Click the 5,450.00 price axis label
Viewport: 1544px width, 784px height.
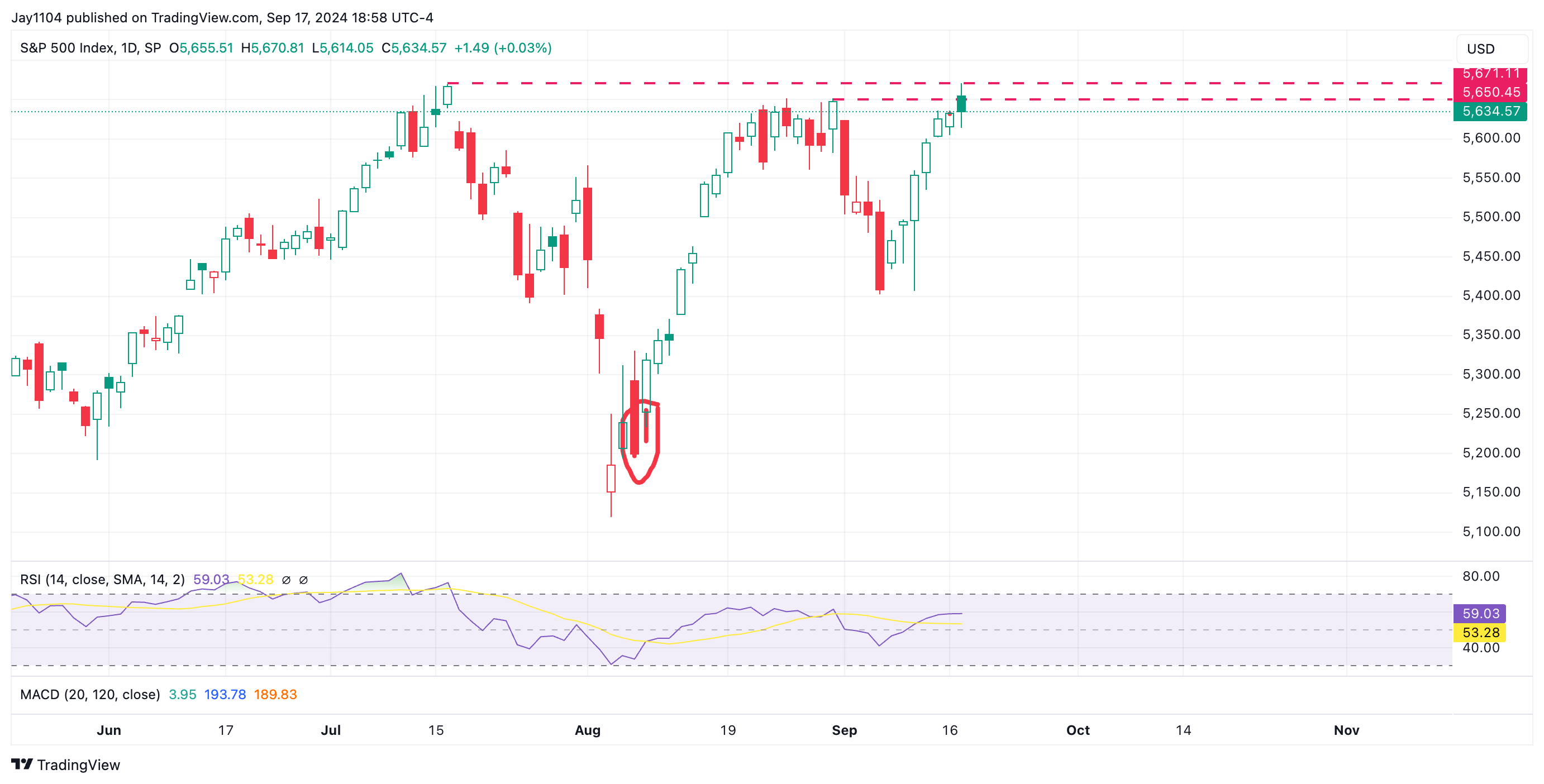(x=1491, y=256)
